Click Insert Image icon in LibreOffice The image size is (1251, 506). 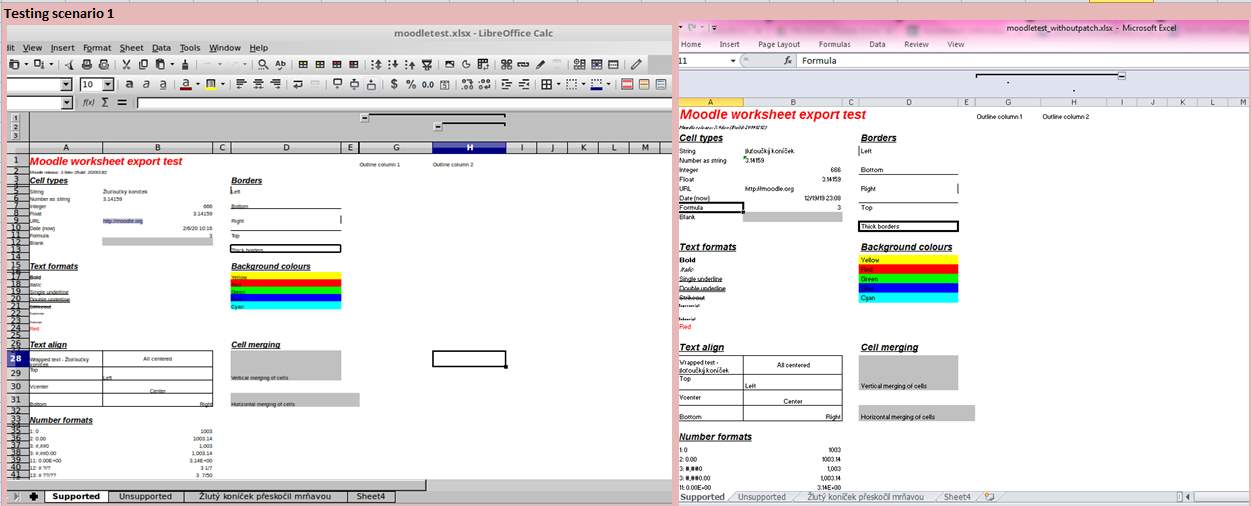pyautogui.click(x=449, y=64)
